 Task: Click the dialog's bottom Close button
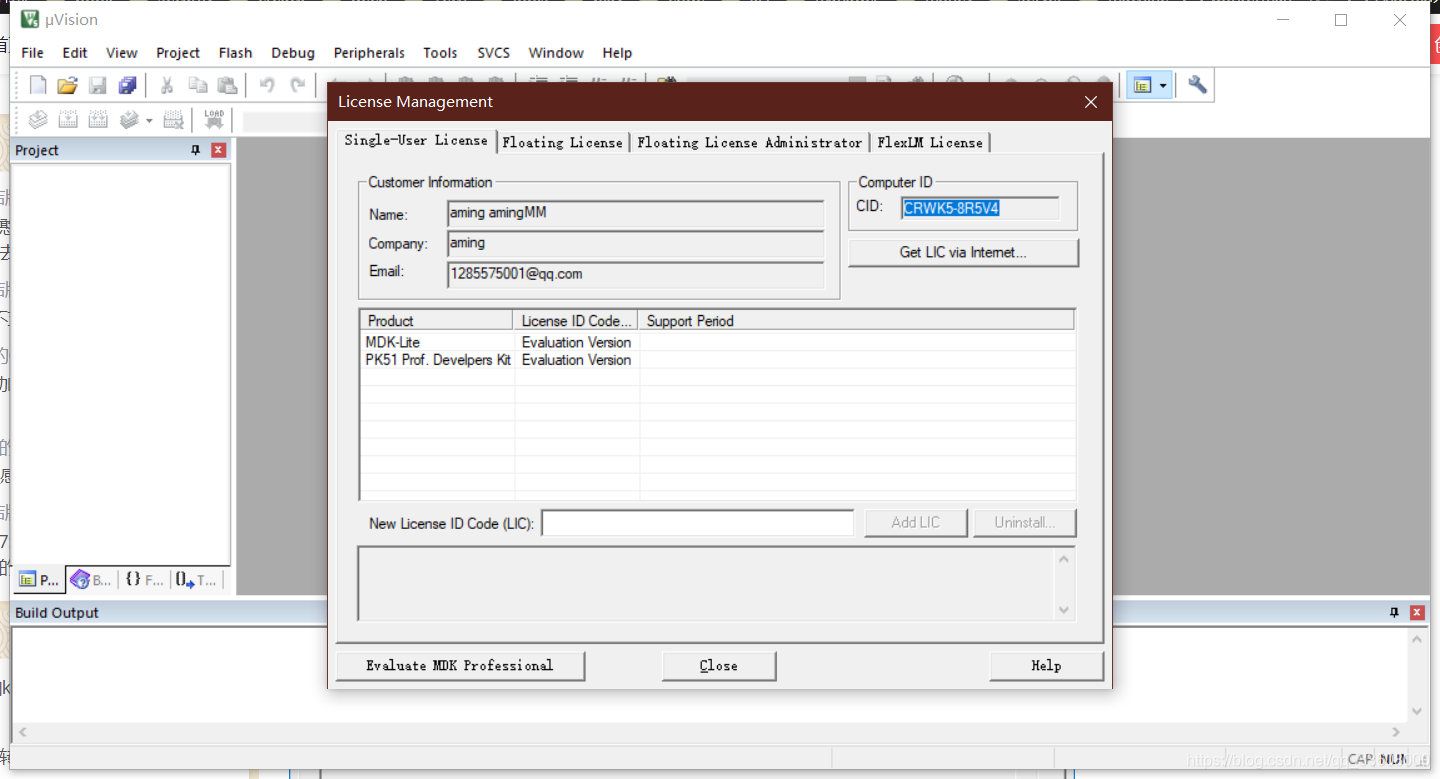click(719, 666)
